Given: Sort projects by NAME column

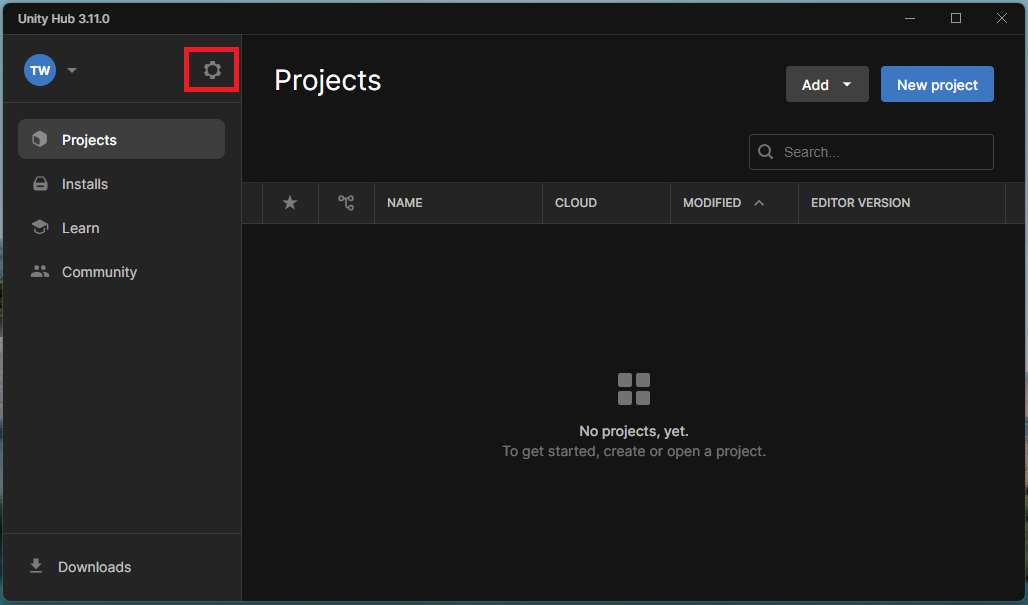Looking at the screenshot, I should click(458, 203).
